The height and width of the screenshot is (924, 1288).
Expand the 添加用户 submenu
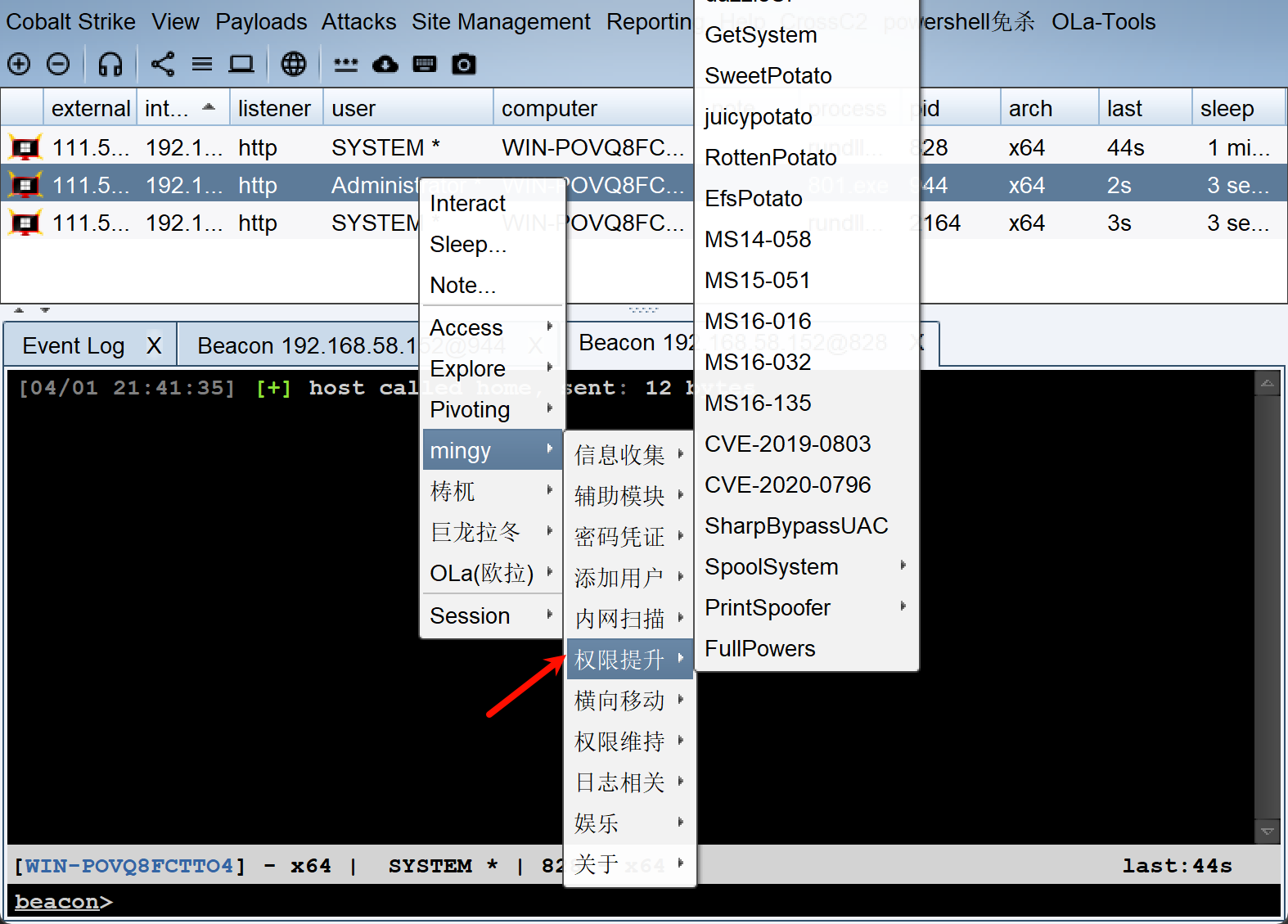tap(629, 577)
